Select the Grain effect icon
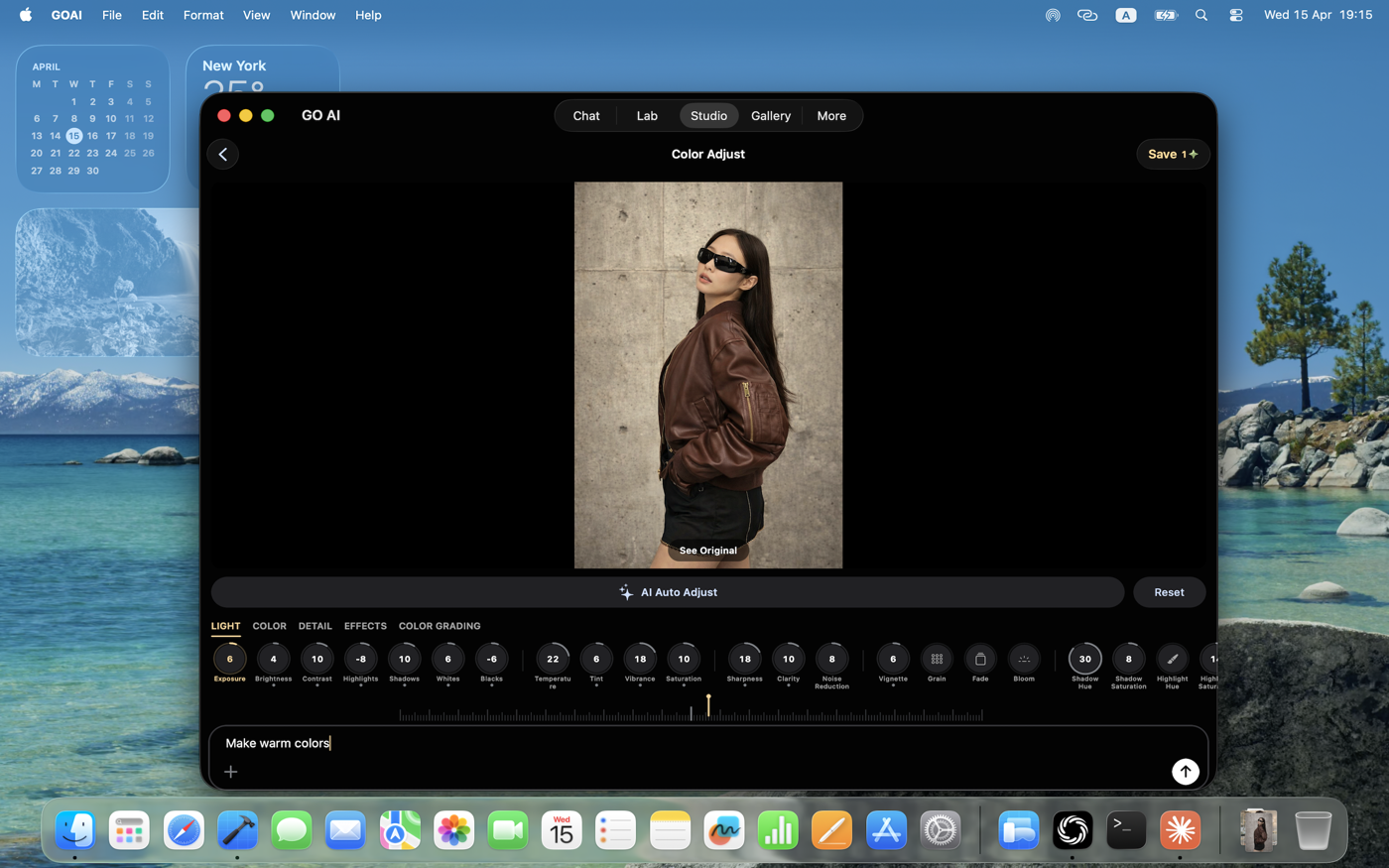The width and height of the screenshot is (1389, 868). pyautogui.click(x=936, y=659)
